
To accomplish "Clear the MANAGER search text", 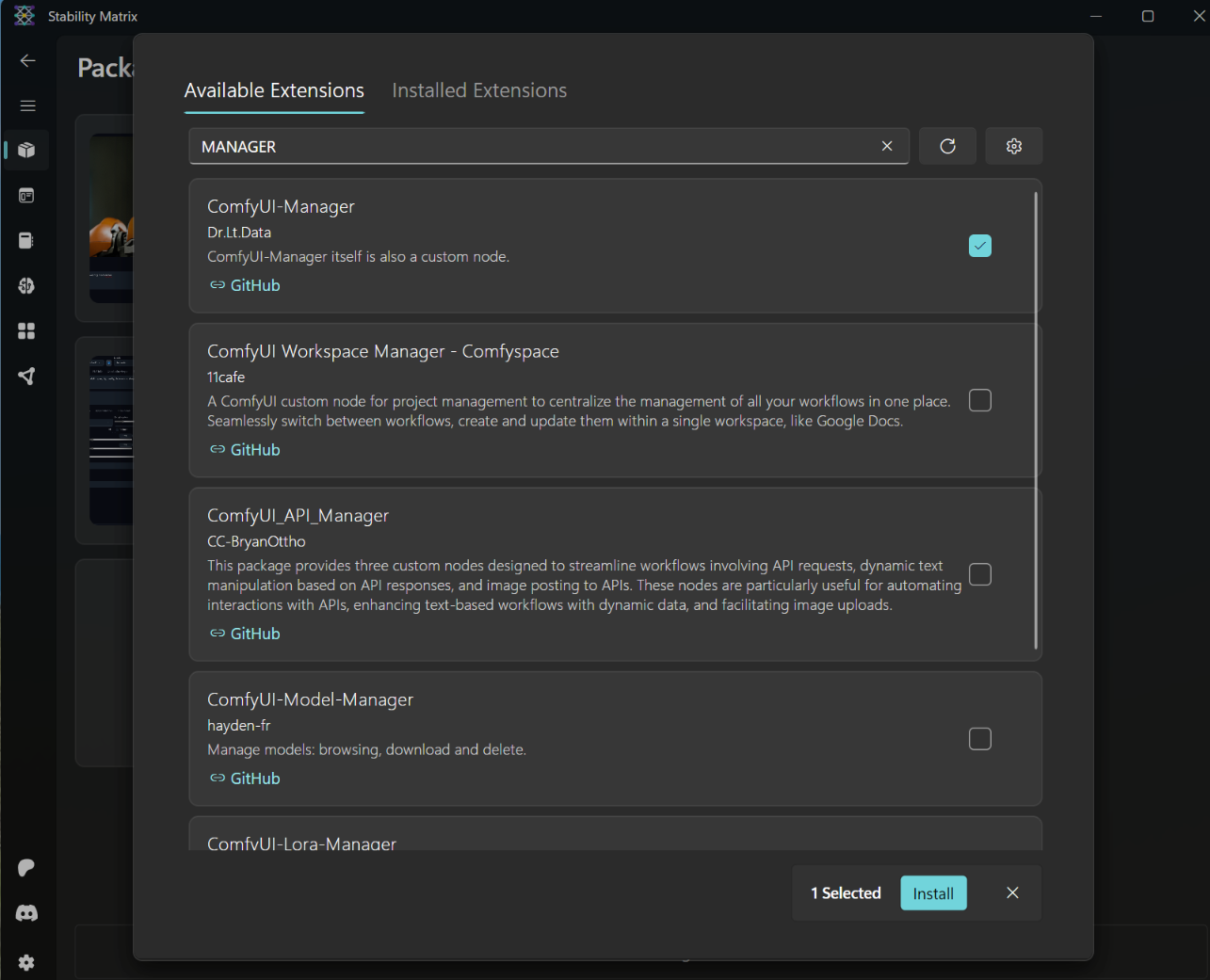I will click(887, 146).
